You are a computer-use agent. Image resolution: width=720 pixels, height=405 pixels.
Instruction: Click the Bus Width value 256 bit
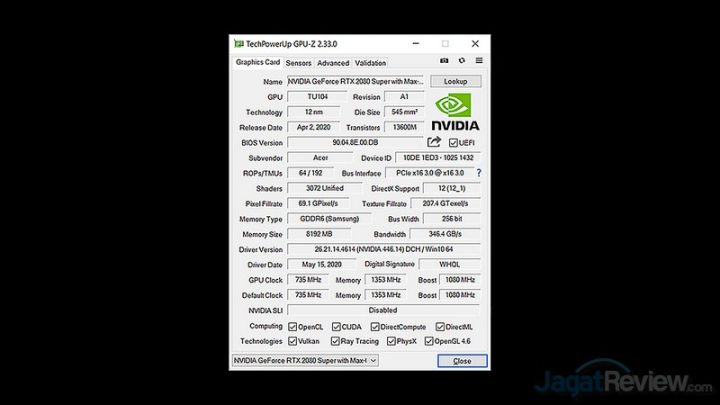[452, 219]
